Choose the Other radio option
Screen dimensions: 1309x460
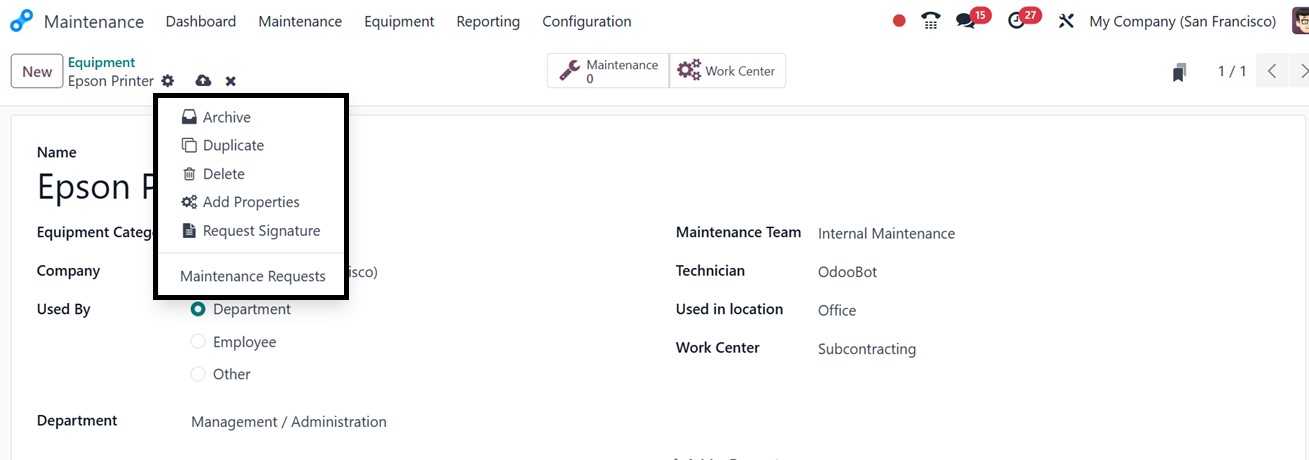(x=198, y=374)
